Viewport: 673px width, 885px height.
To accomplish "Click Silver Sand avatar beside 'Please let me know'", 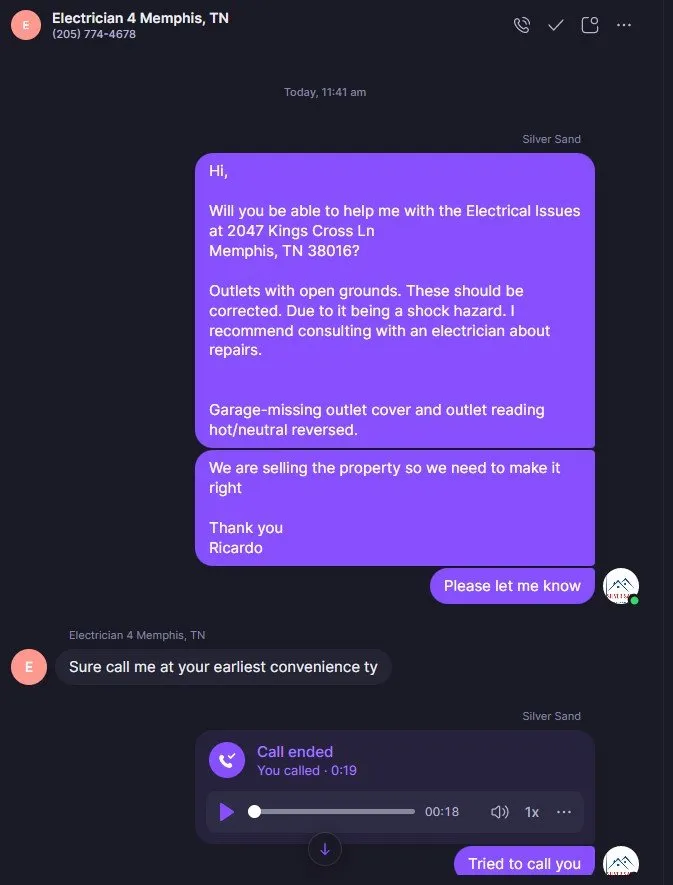I will coord(621,586).
